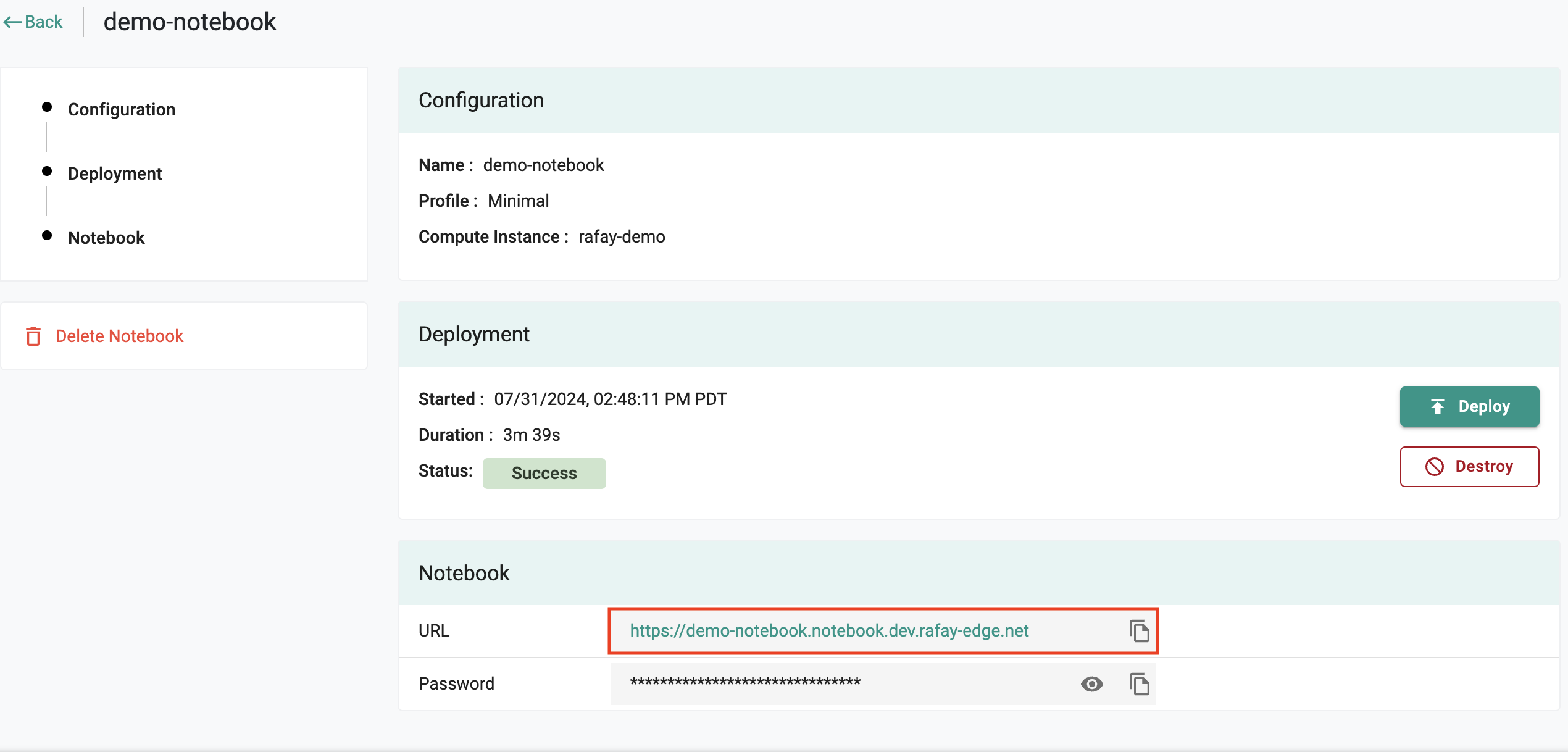Click the Success status badge
1568x752 pixels.
click(x=544, y=473)
